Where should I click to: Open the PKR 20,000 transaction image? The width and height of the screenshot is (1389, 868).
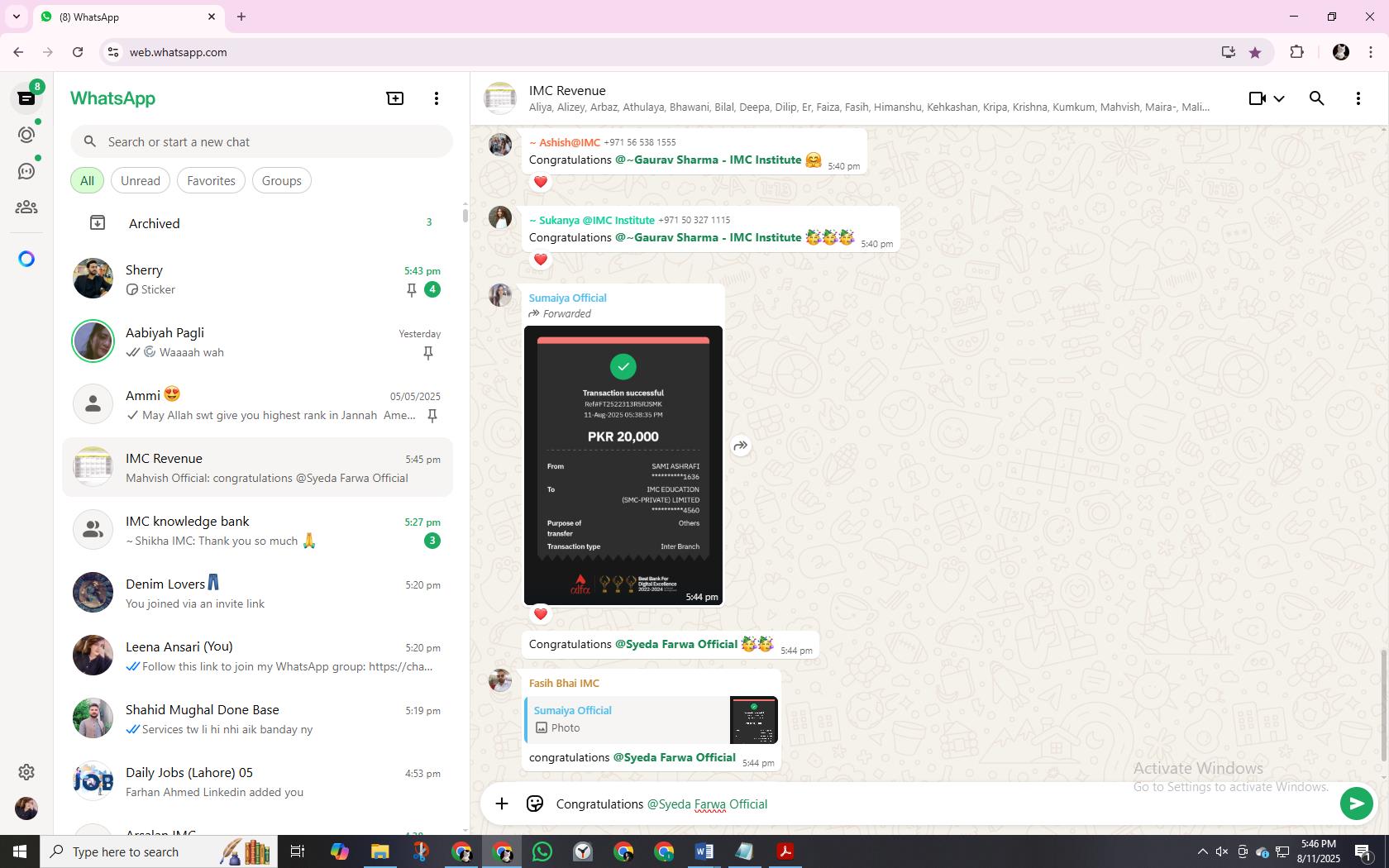click(x=623, y=465)
